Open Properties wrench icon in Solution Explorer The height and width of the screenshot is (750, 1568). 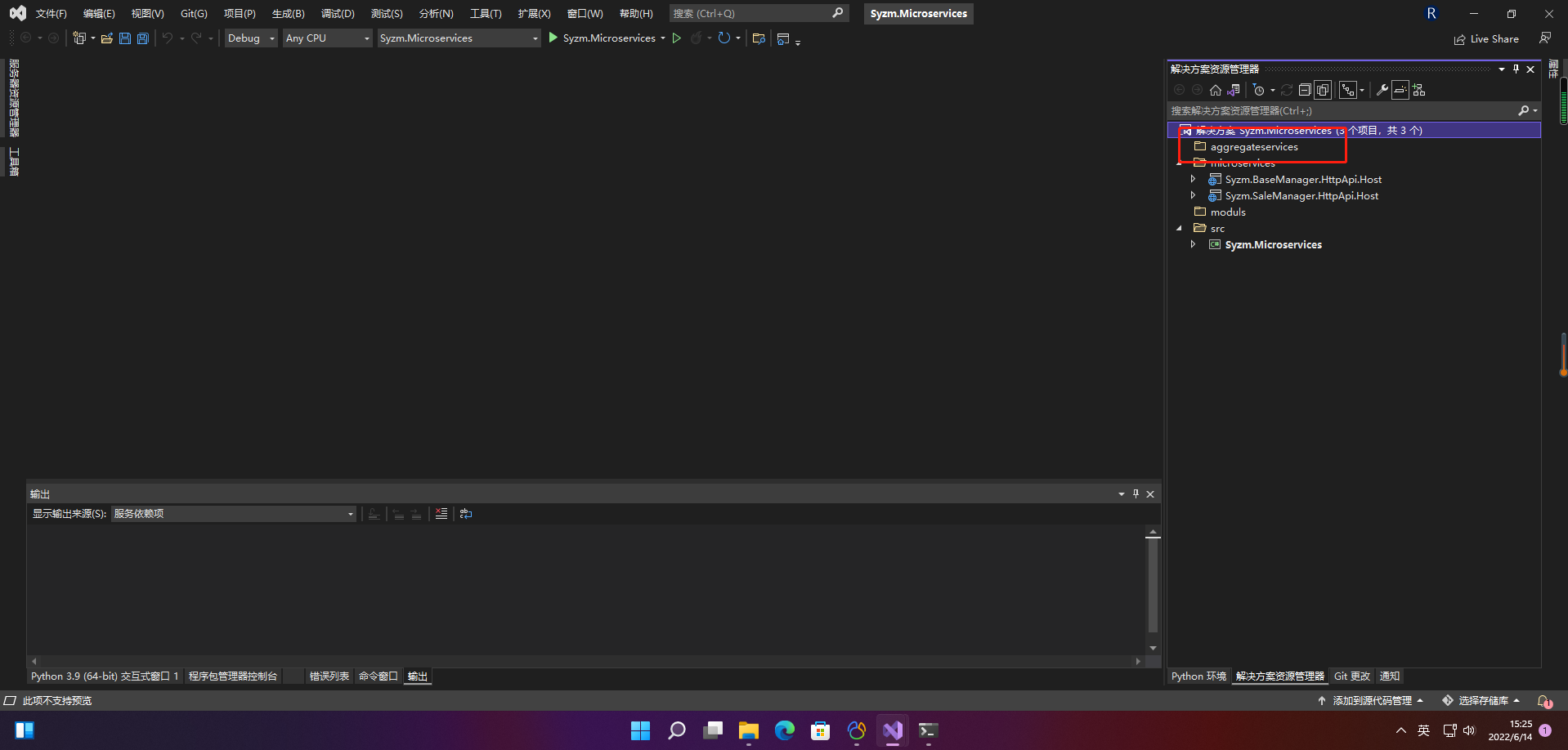1382,90
